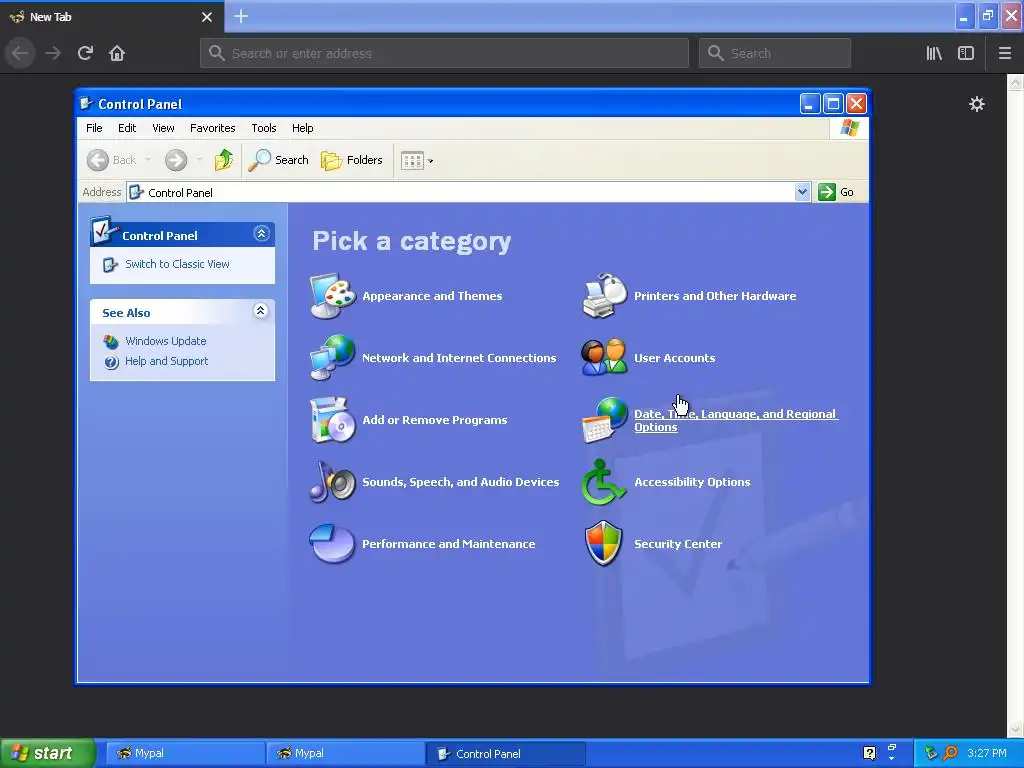Image resolution: width=1024 pixels, height=768 pixels.
Task: Open Sounds, Speech, and Audio Devices icon
Action: [x=332, y=482]
